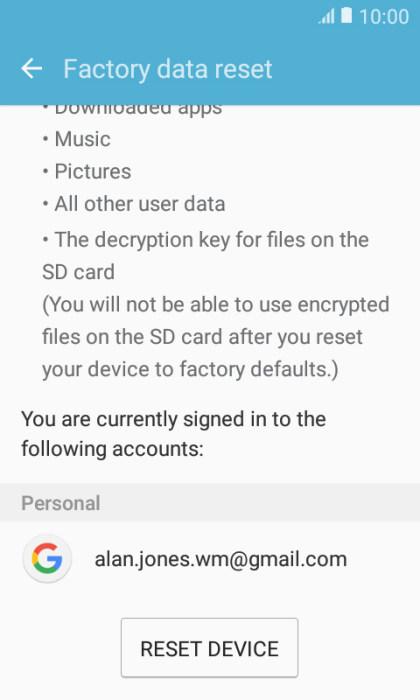420x700 pixels.
Task: Tap the Factory data reset title
Action: pos(168,69)
